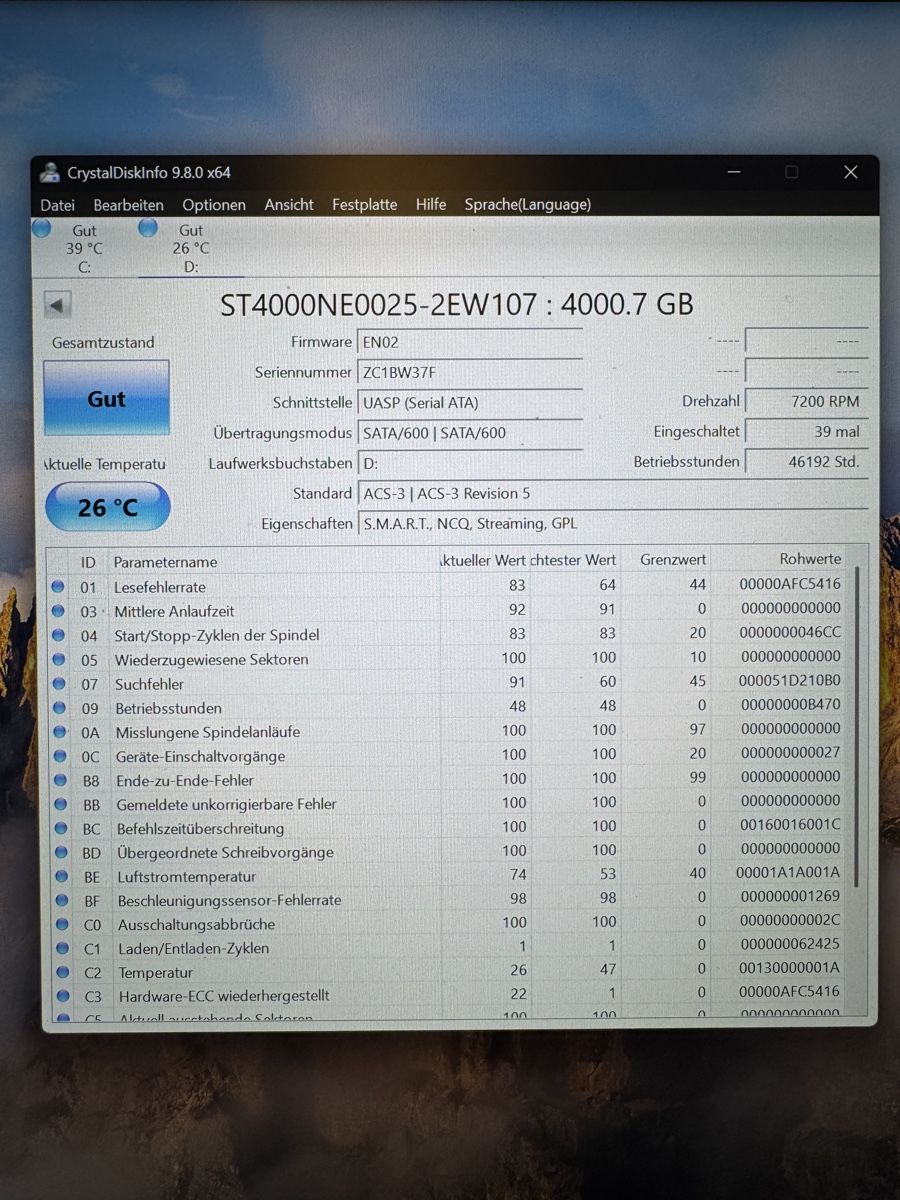Viewport: 900px width, 1200px height.
Task: Click the status dot for Laden/Entladen-Zyklen
Action: coord(61,948)
